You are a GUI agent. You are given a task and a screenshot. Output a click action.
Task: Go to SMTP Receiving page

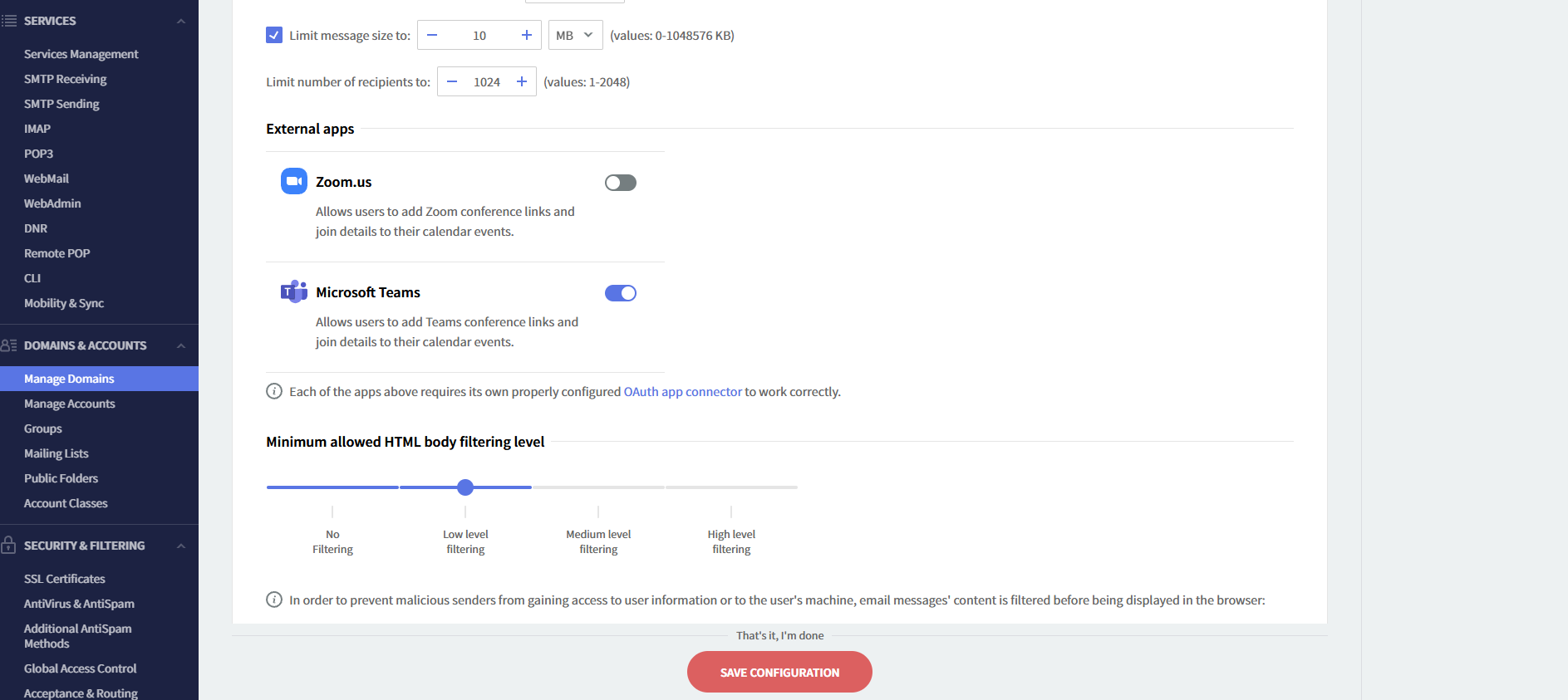[x=66, y=79]
